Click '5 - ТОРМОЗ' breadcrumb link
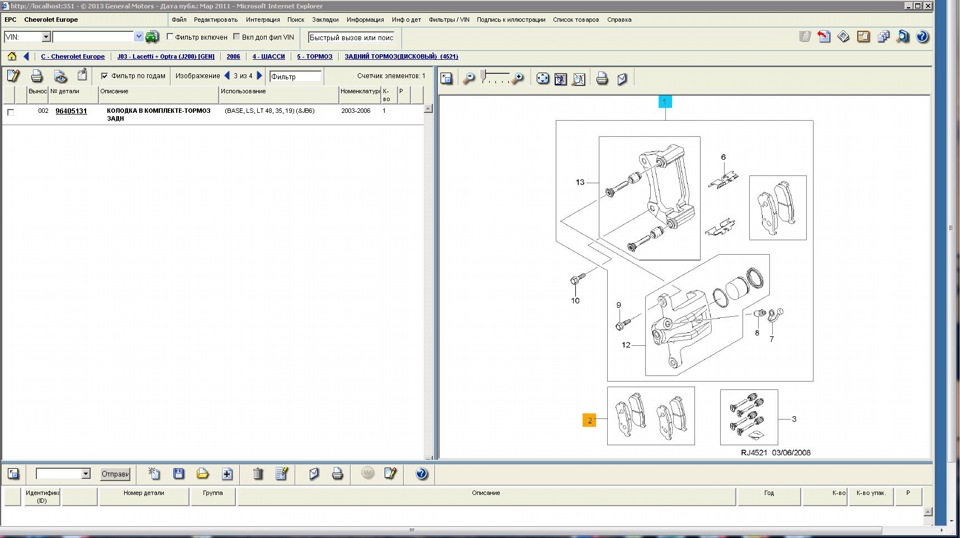This screenshot has height=538, width=960. coord(315,56)
